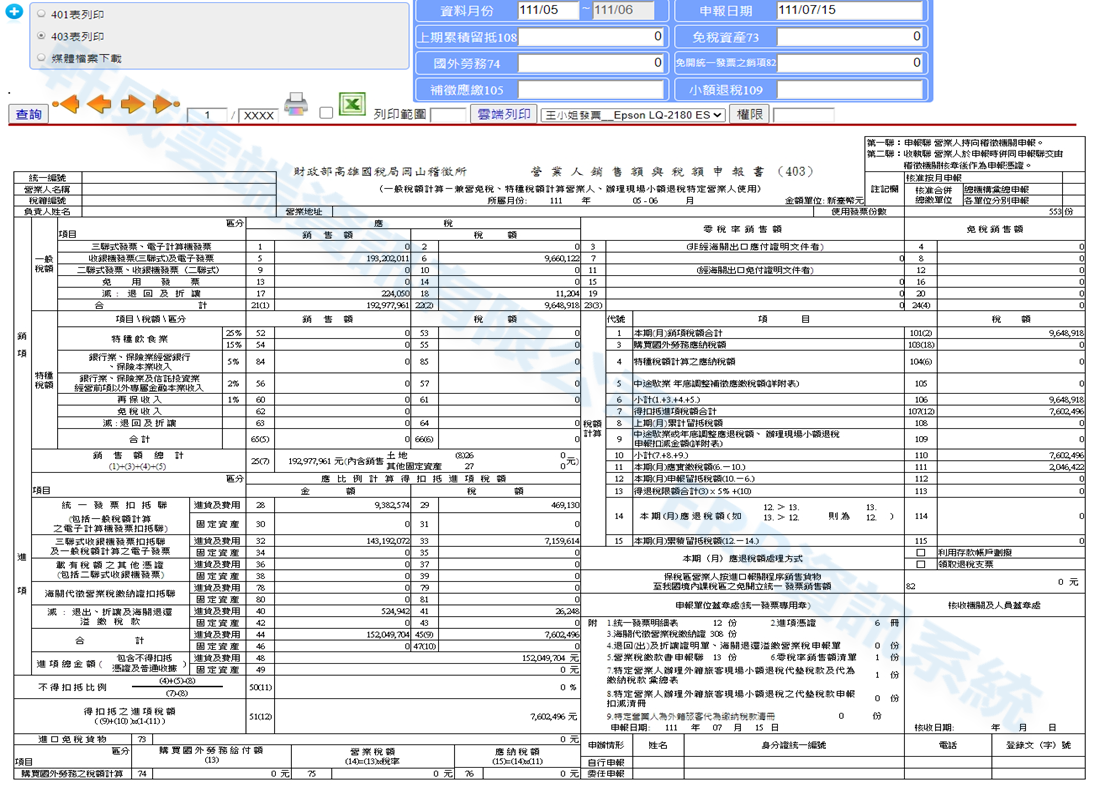Go to the first page arrow

pos(65,105)
